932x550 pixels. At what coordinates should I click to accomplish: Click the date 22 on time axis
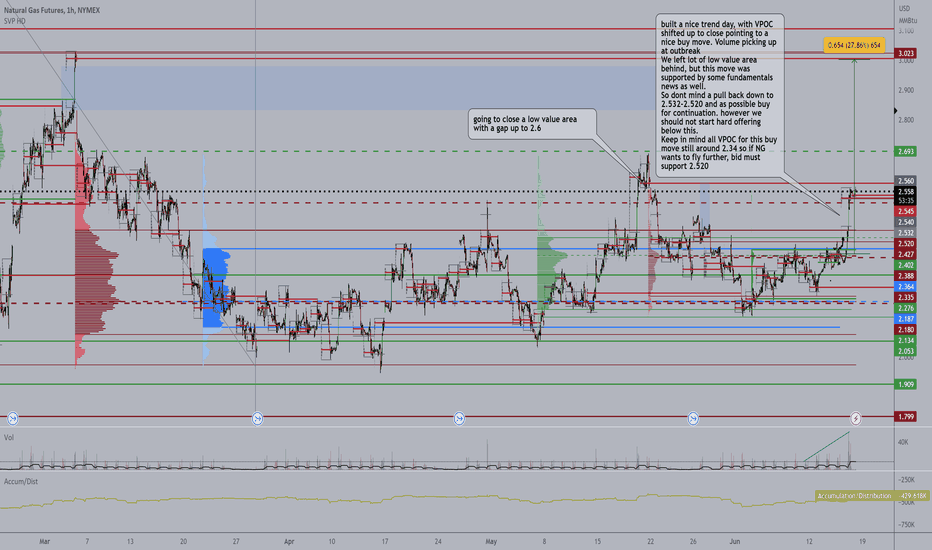[x=651, y=541]
